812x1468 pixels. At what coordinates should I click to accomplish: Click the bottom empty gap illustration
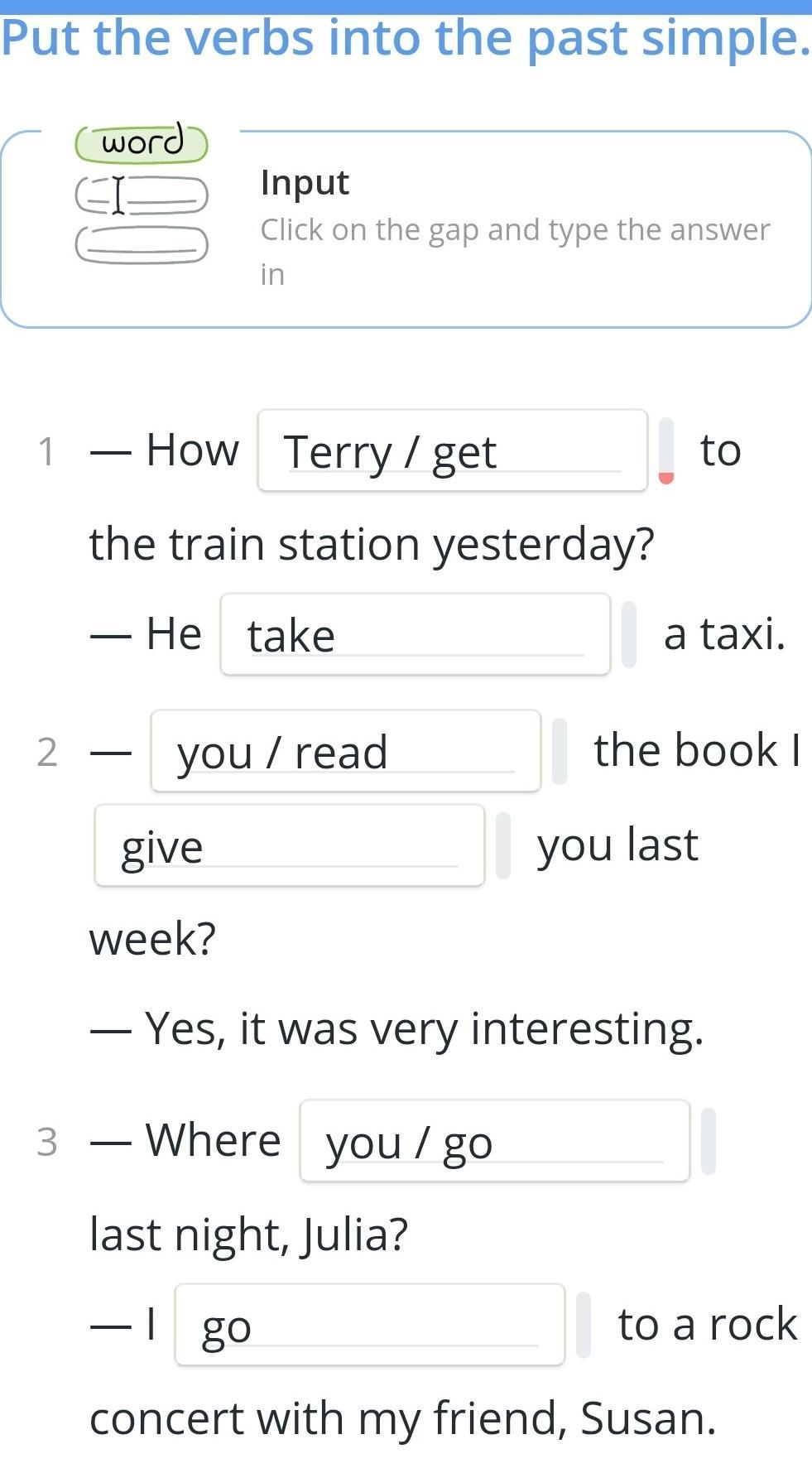tap(142, 245)
